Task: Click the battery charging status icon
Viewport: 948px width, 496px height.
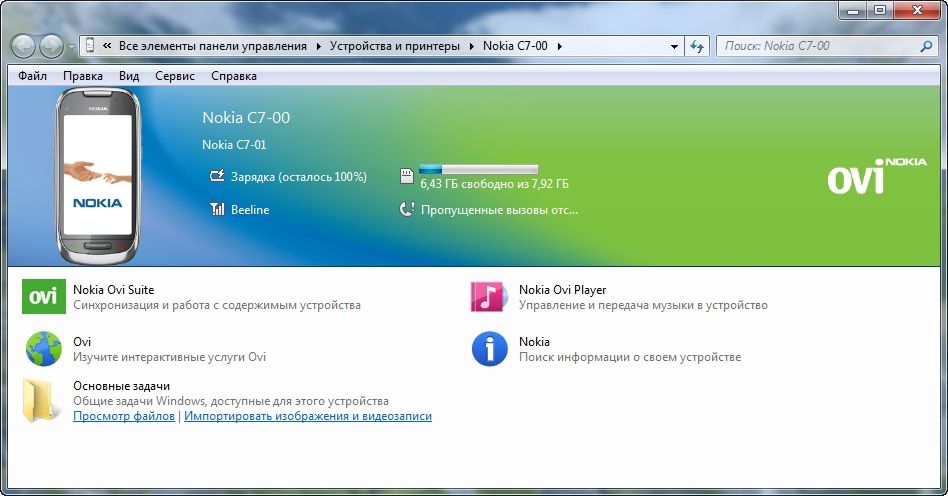Action: point(217,177)
